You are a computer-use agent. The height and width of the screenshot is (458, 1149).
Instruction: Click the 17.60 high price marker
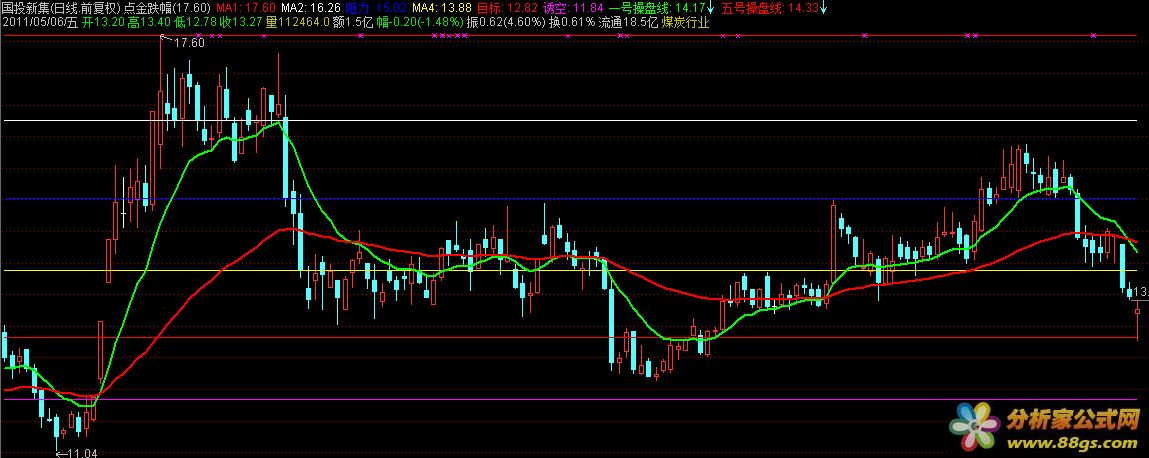click(188, 43)
